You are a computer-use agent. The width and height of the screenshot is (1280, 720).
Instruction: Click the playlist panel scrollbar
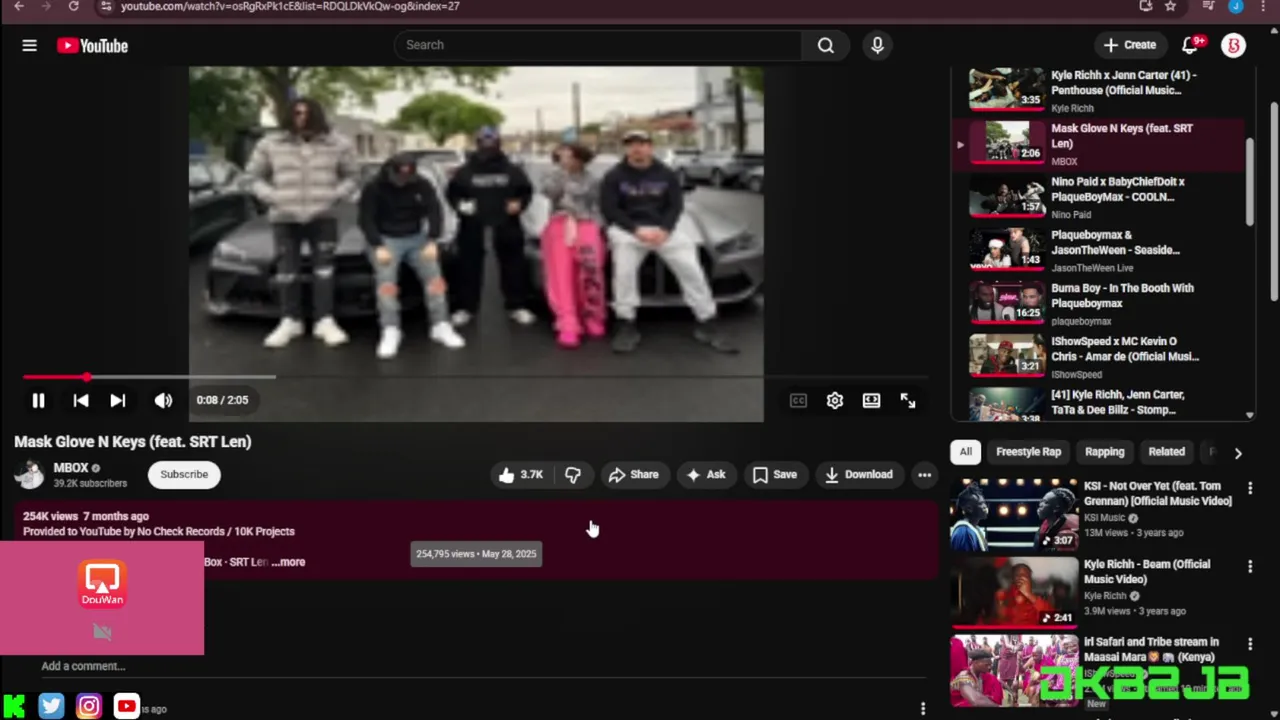click(x=1250, y=180)
